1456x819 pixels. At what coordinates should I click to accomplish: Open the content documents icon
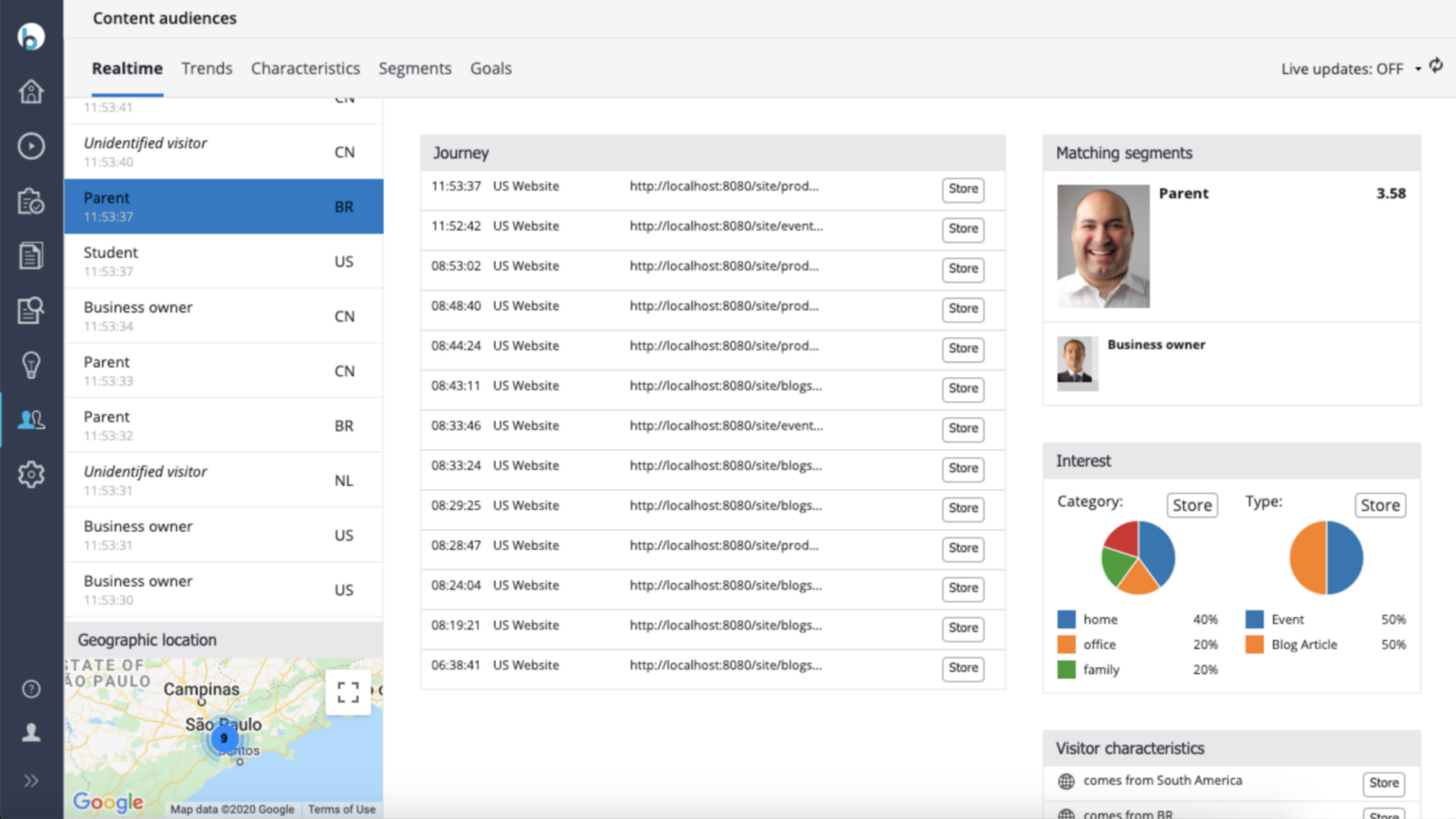tap(31, 255)
